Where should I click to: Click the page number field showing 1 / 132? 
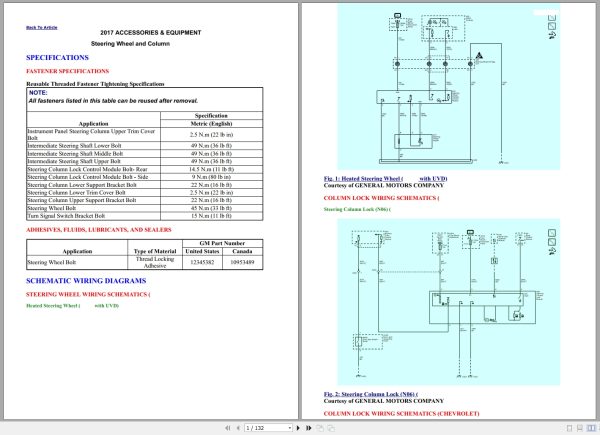pyautogui.click(x=266, y=428)
